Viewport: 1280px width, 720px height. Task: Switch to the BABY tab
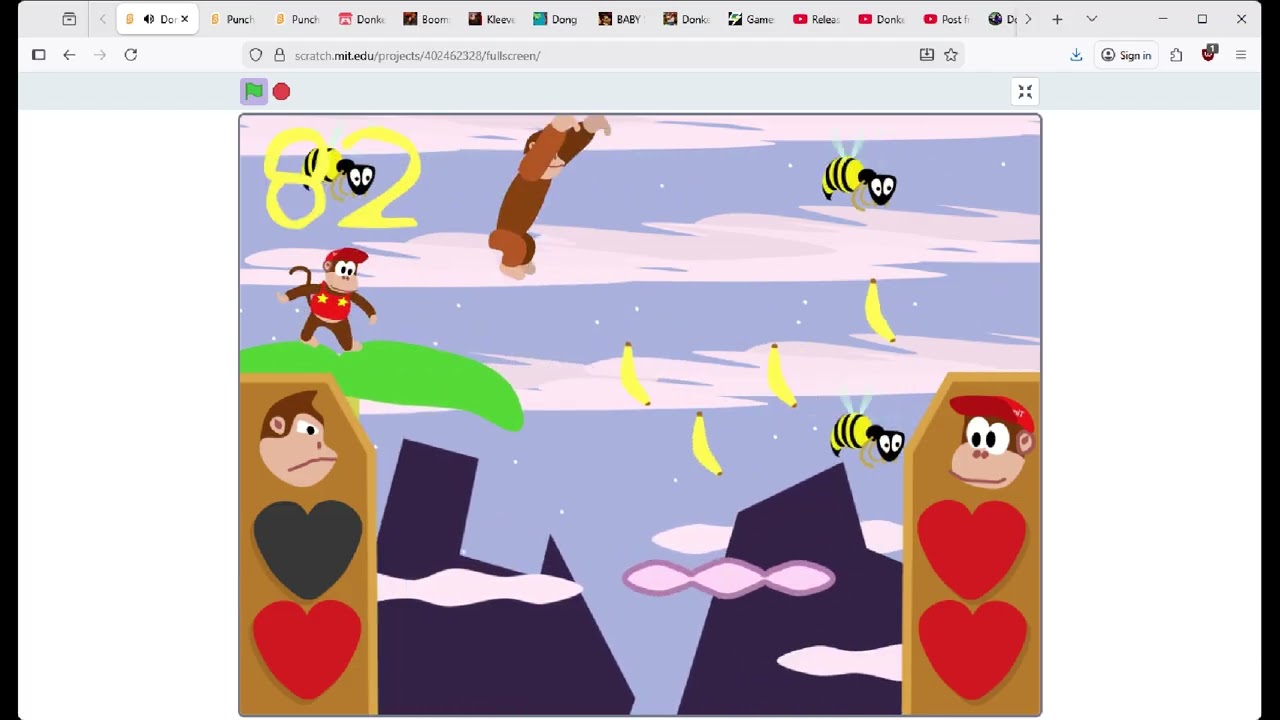621,19
